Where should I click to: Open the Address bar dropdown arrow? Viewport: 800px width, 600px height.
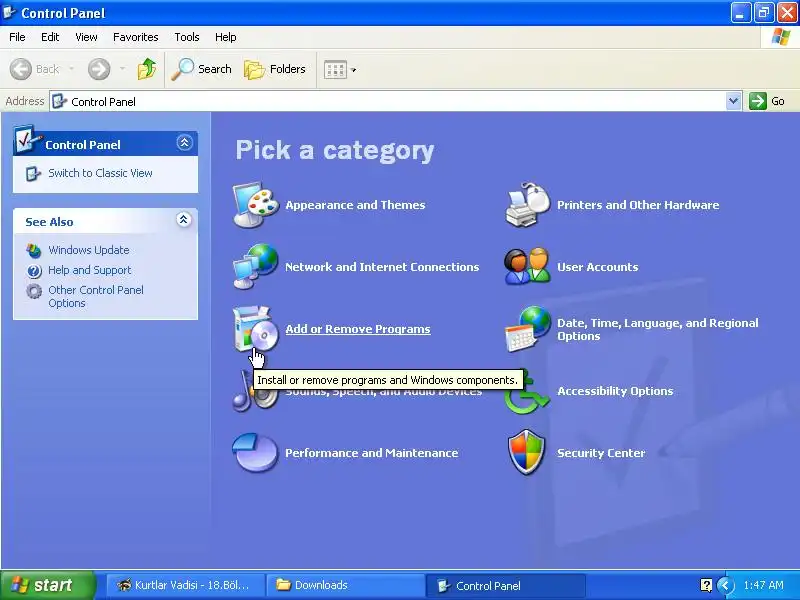(733, 101)
